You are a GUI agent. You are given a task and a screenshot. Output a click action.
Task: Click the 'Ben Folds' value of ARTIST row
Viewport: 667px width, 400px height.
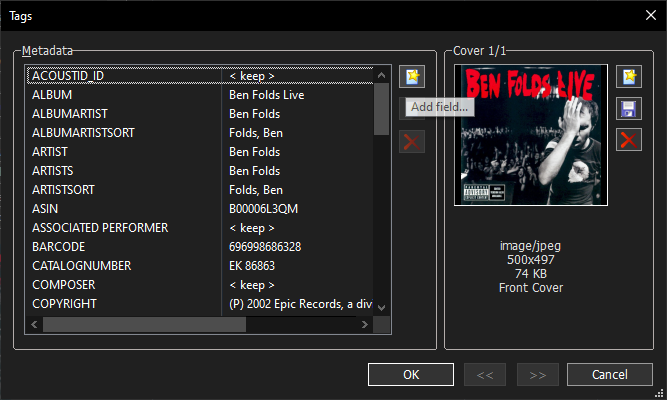[254, 152]
